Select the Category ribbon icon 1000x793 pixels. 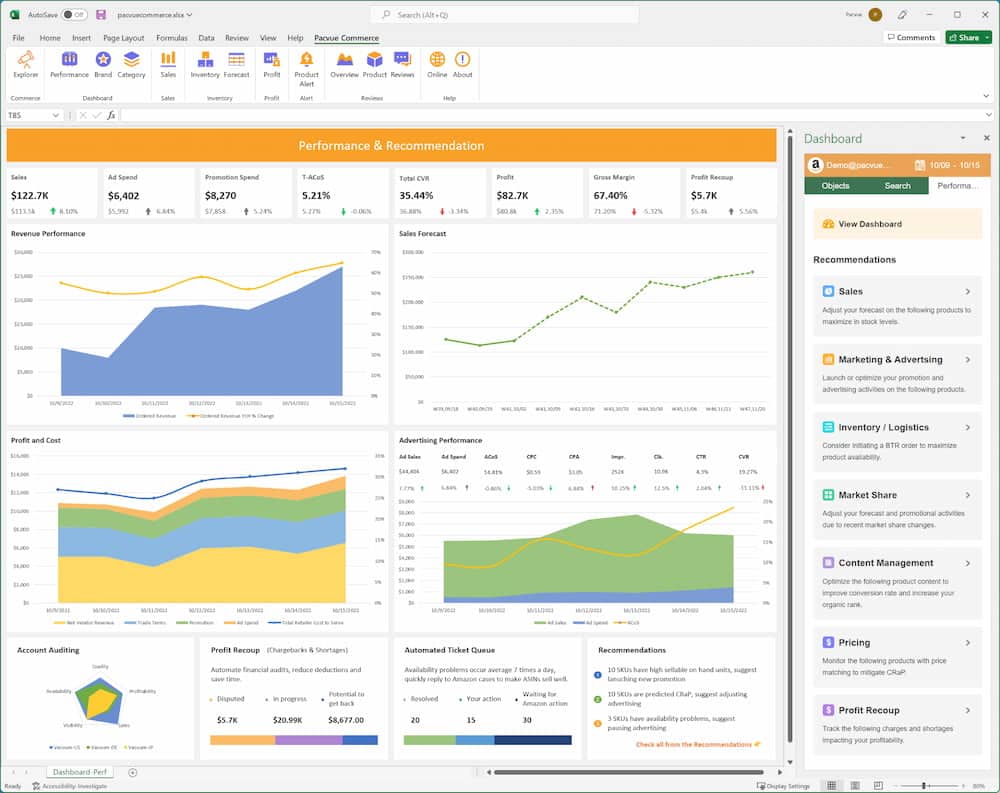click(x=131, y=64)
